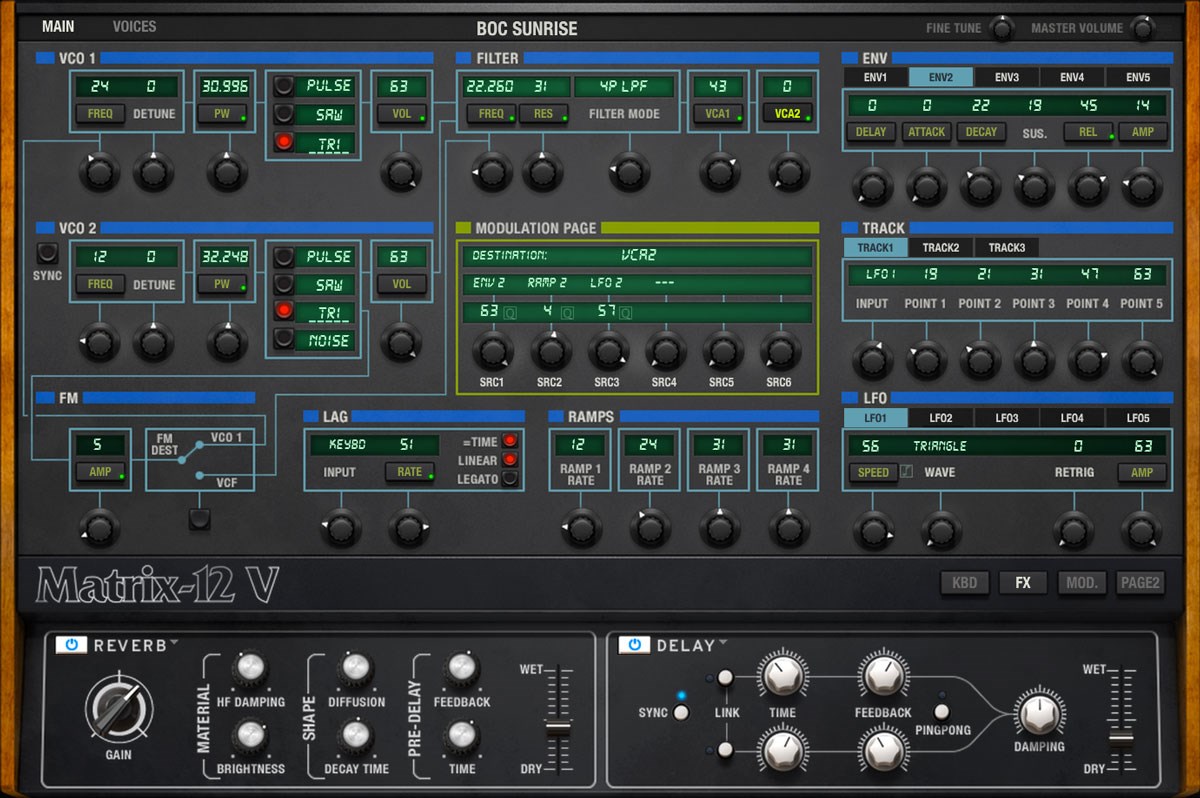Switch to the VOICES tab
Viewport: 1200px width, 798px height.
tap(134, 26)
